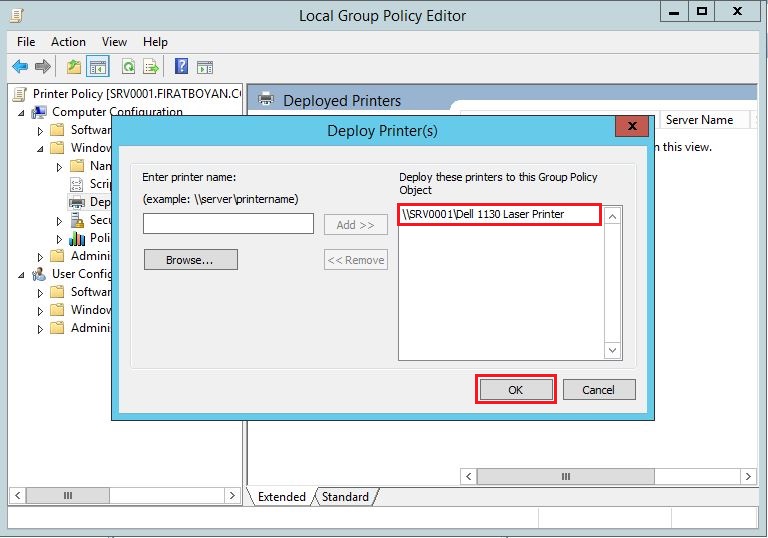
Task: Expand the Policy-based QoS tree node
Action: (58, 238)
